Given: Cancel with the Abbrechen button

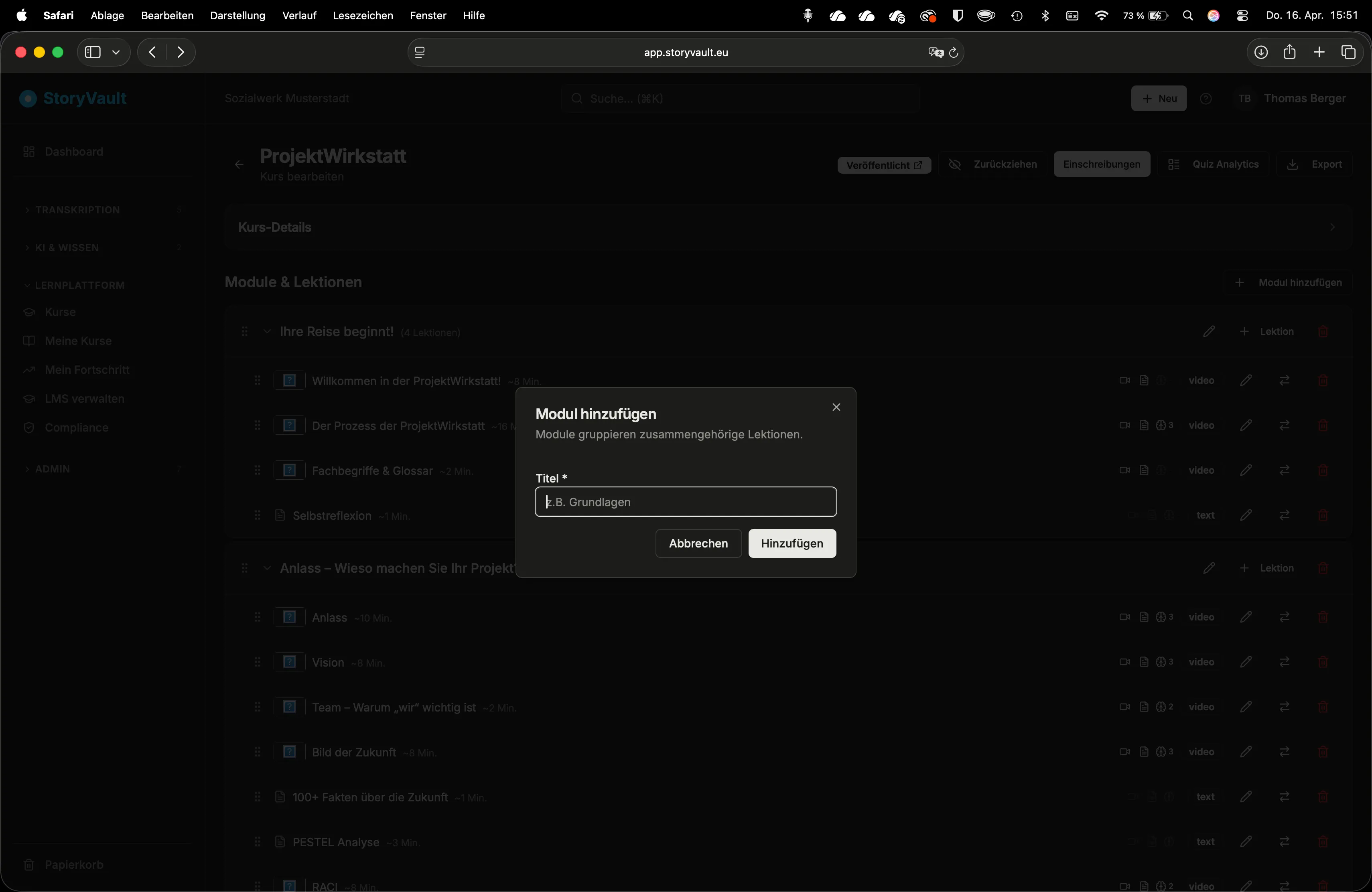Looking at the screenshot, I should pyautogui.click(x=698, y=543).
